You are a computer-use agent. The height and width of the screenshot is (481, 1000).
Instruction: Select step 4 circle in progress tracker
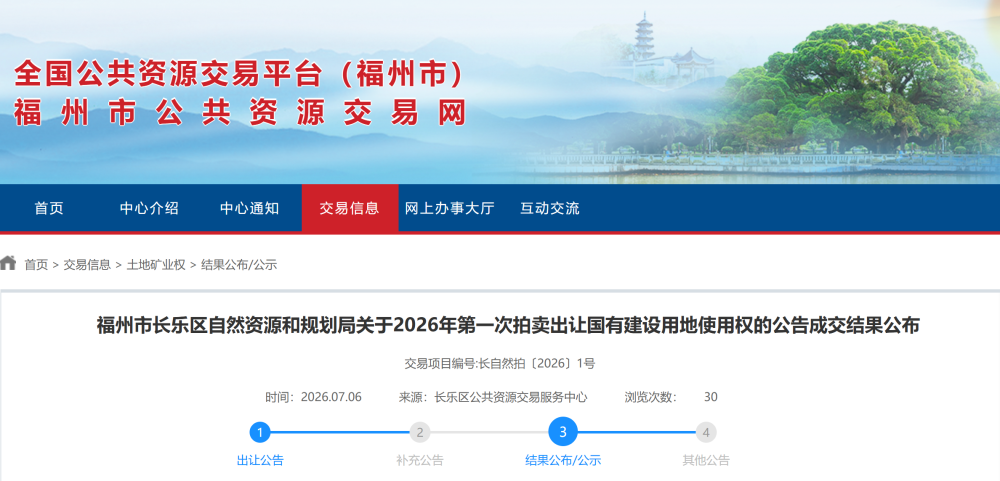706,433
